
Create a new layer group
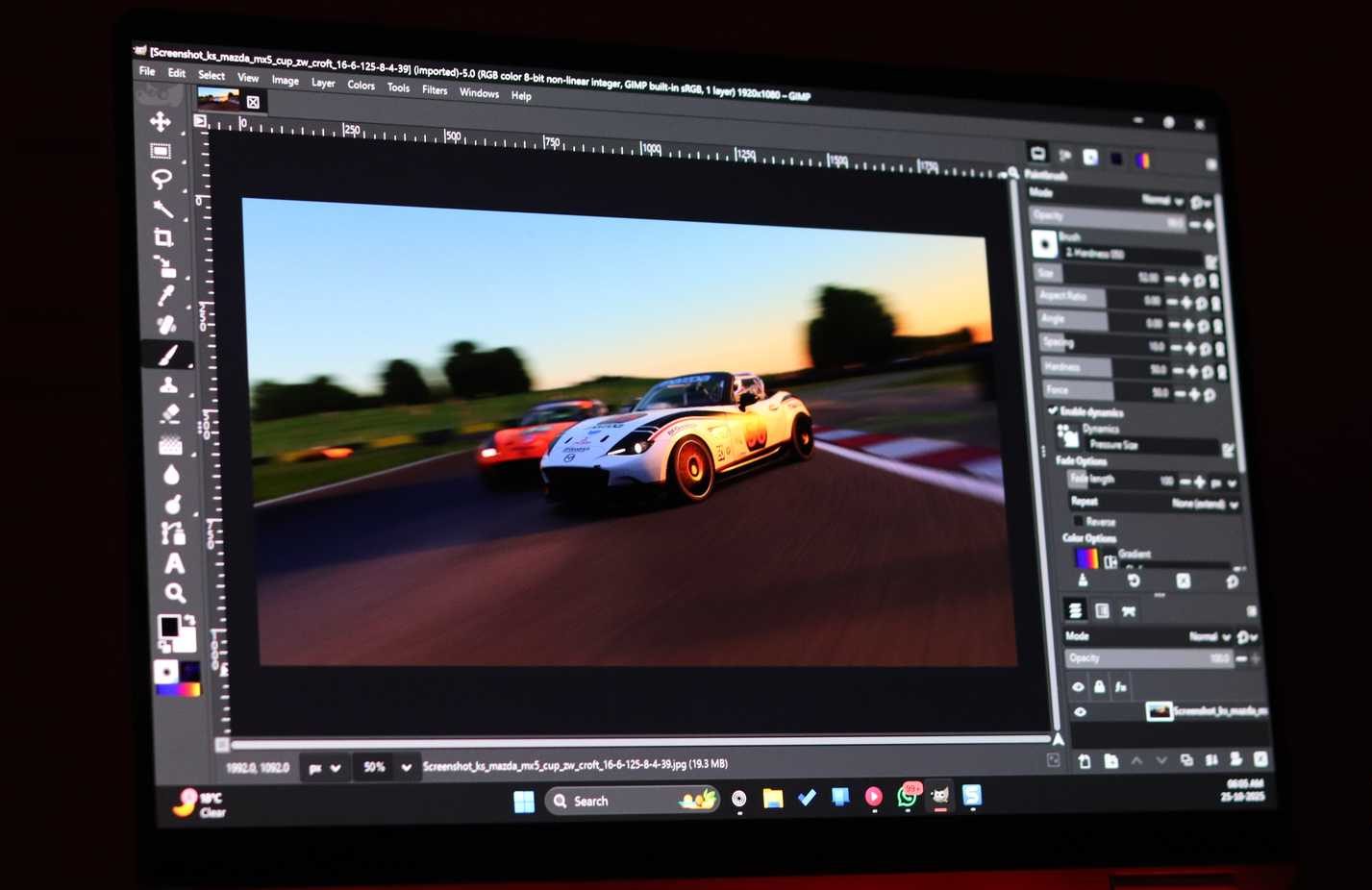pos(1110,761)
